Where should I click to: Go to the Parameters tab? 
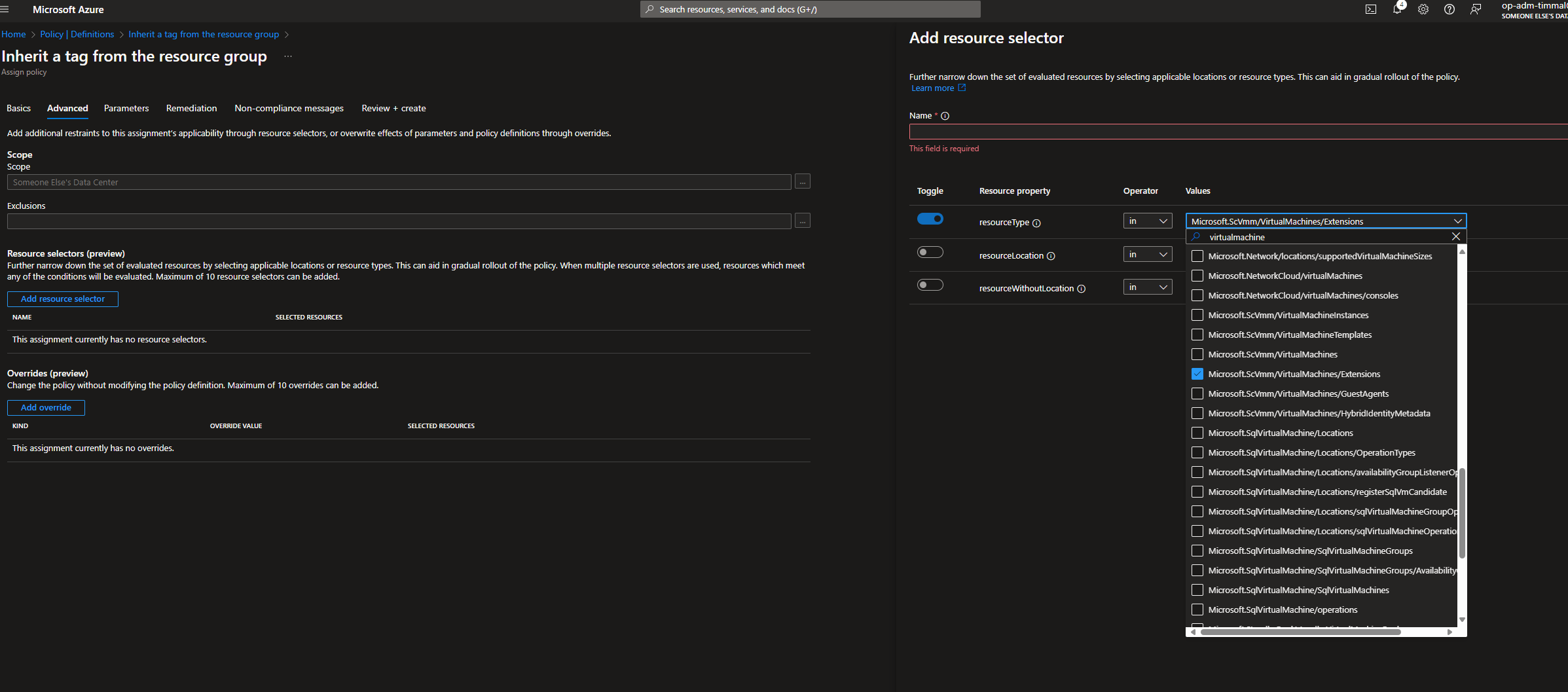(x=126, y=108)
